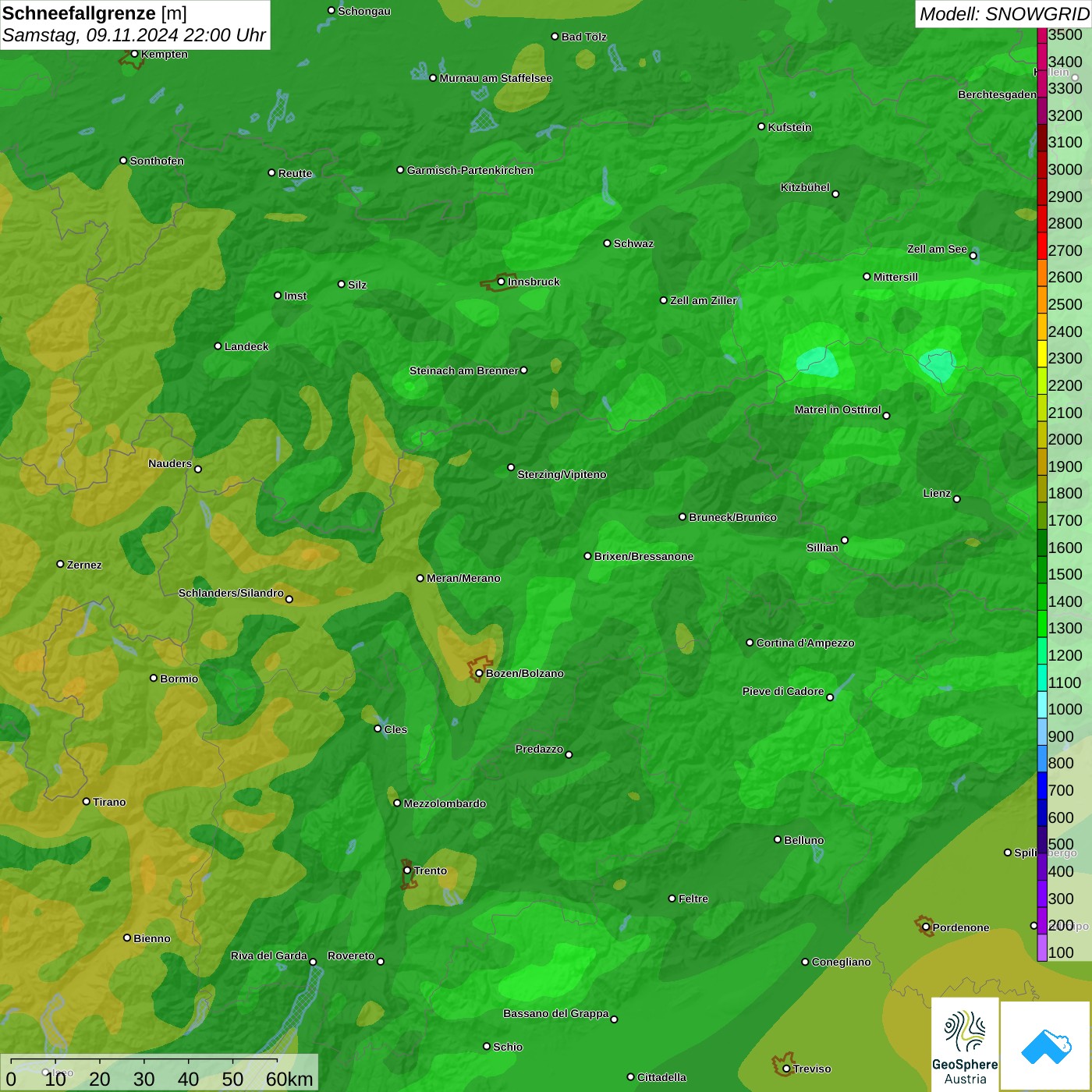The image size is (1092, 1092).
Task: Click the Nauders location dot
Action: 198,469
